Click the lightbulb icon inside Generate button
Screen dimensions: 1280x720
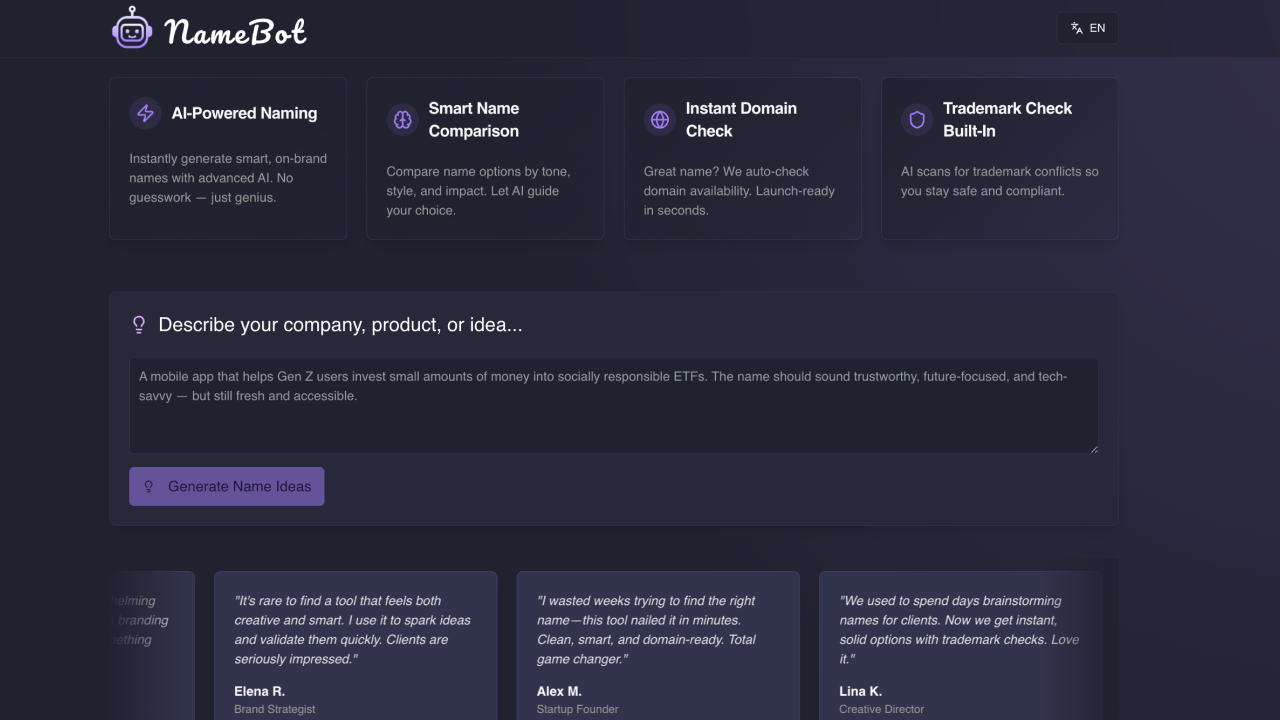tap(149, 486)
